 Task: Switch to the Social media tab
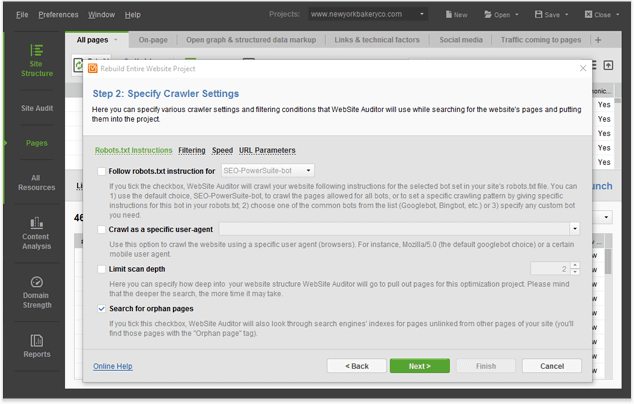[x=461, y=40]
